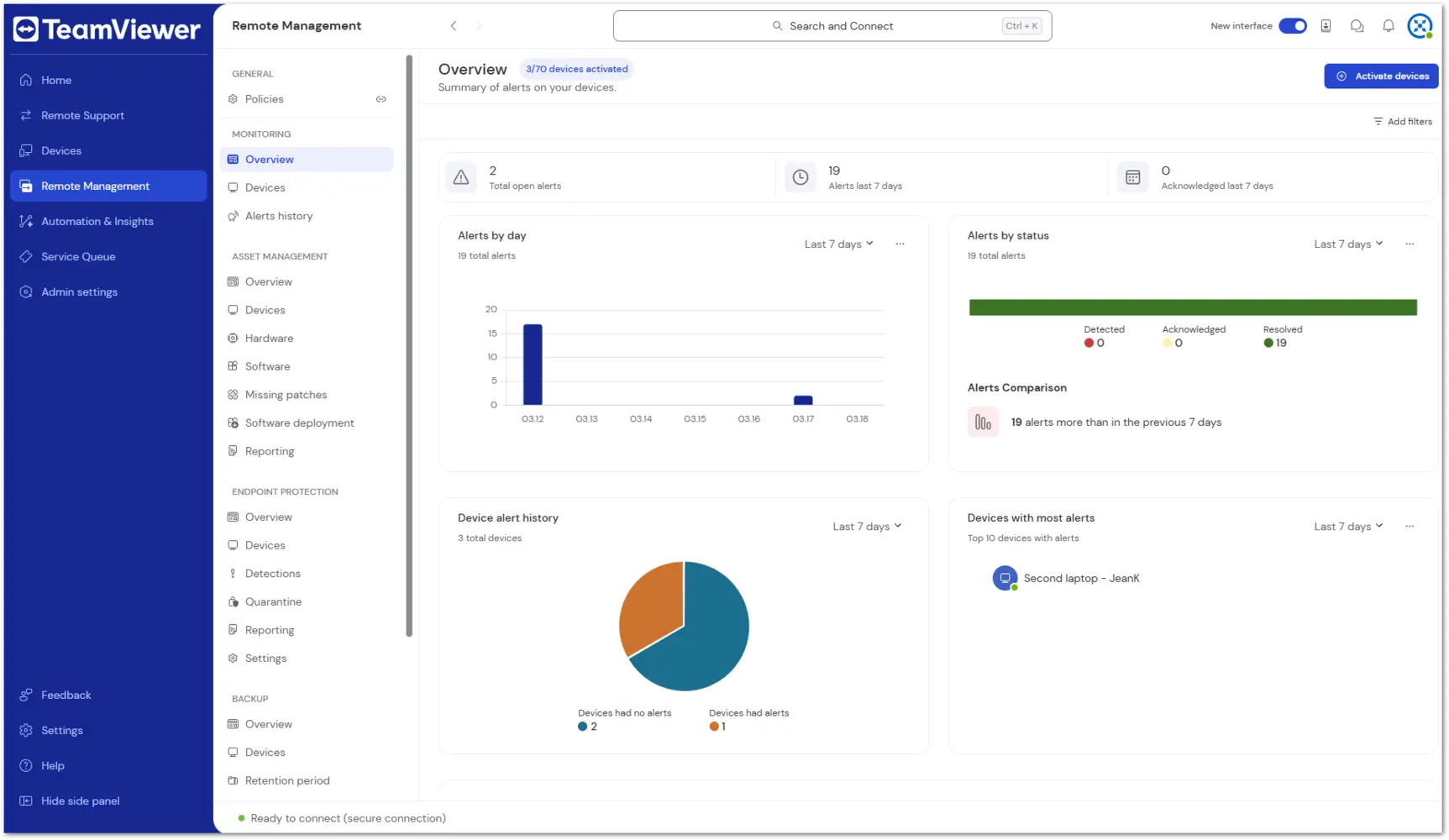Open more options for Devices with most alerts
Viewport: 1449px width, 840px height.
(1410, 527)
